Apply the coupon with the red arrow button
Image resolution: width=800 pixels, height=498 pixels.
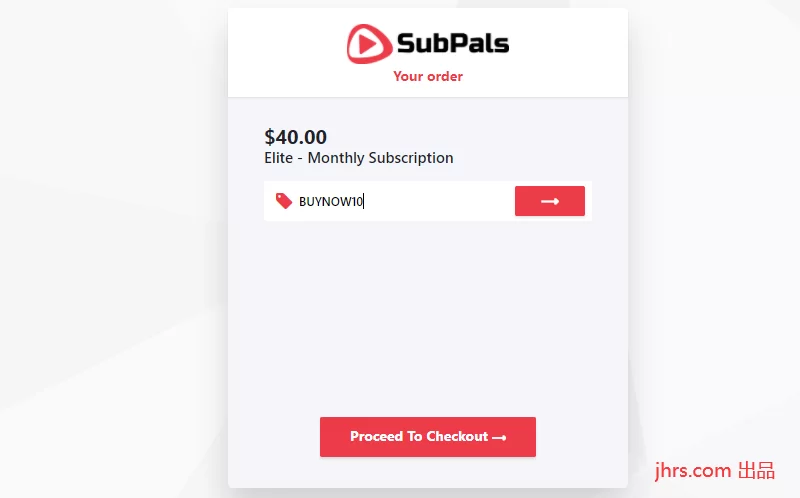click(x=549, y=201)
